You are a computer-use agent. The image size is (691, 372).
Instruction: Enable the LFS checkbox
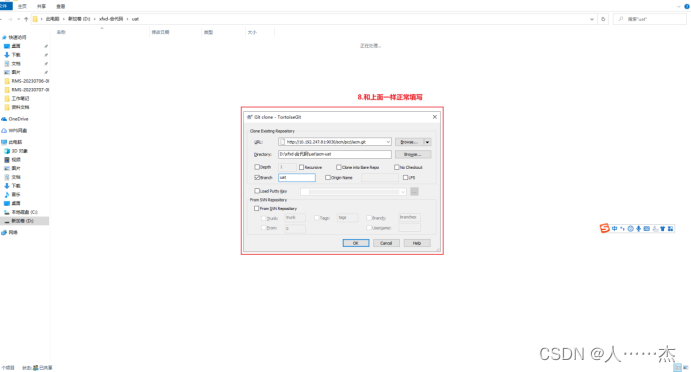405,178
